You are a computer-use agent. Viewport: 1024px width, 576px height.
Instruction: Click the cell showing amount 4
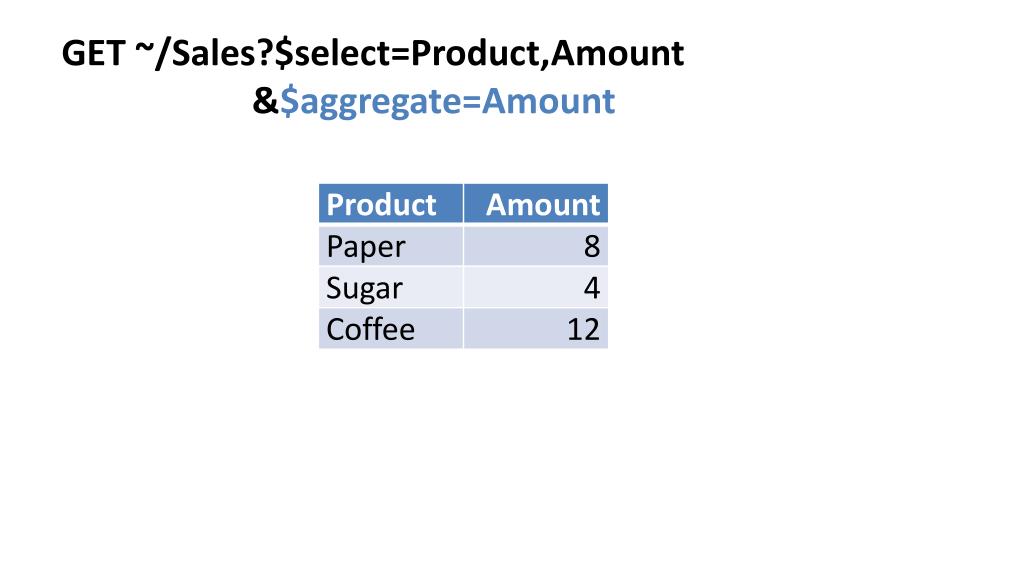[x=536, y=287]
